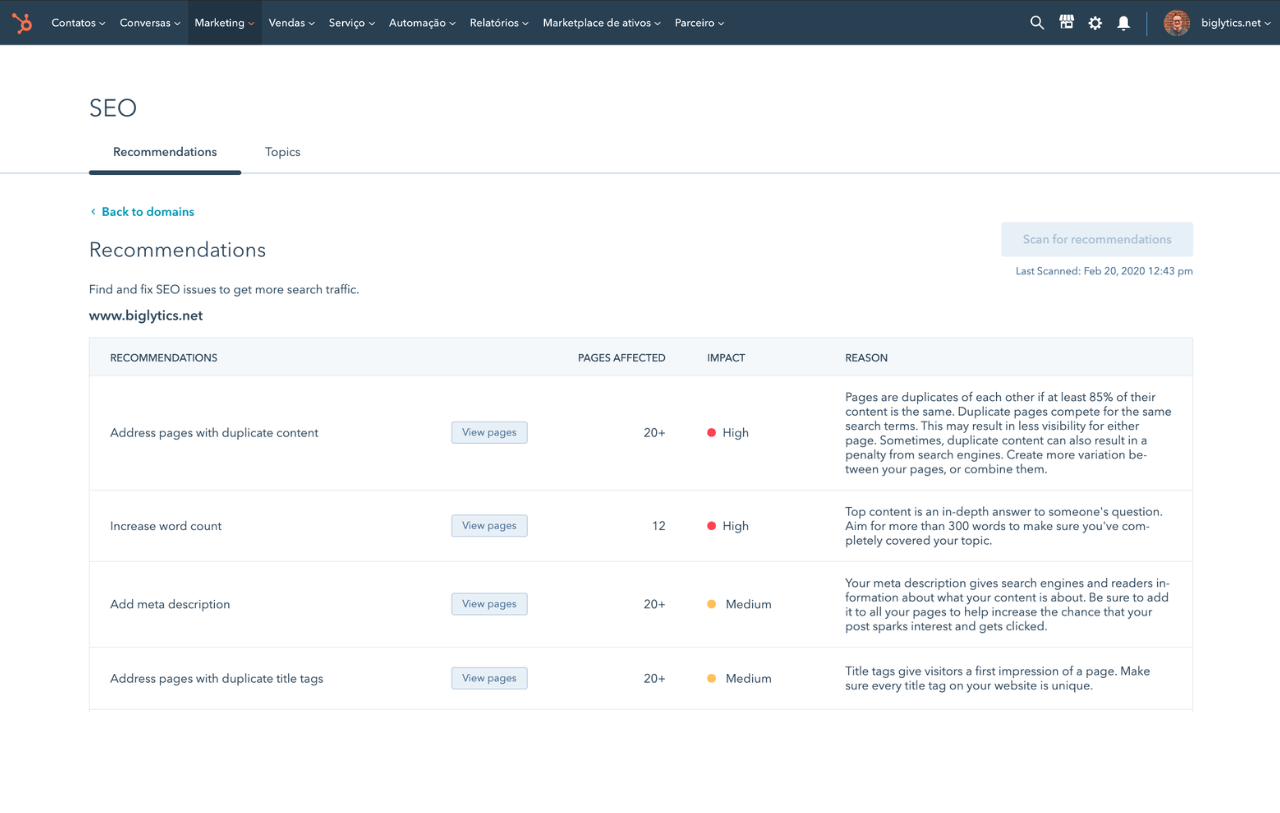1280x813 pixels.
Task: Click Scan for recommendations button
Action: pos(1097,239)
